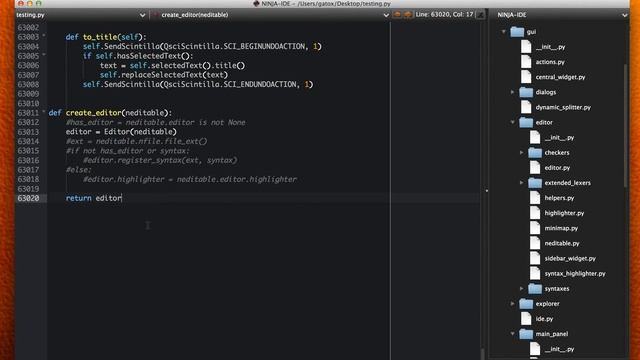Select the central_widget.py file icon
Viewport: 640px width, 360px height.
click(526, 77)
